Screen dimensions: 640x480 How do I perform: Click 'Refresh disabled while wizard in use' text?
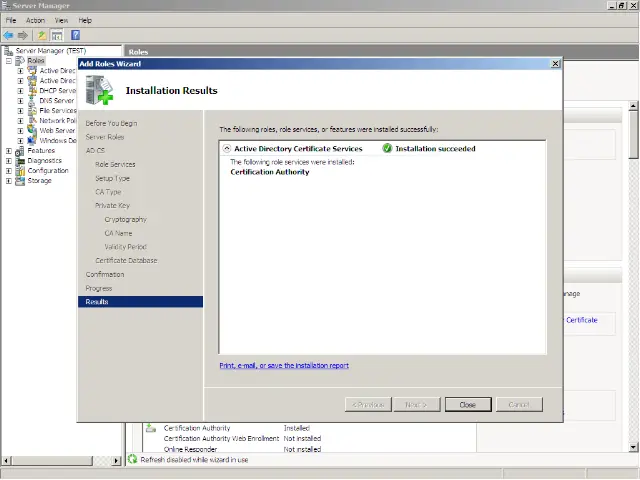pyautogui.click(x=194, y=460)
